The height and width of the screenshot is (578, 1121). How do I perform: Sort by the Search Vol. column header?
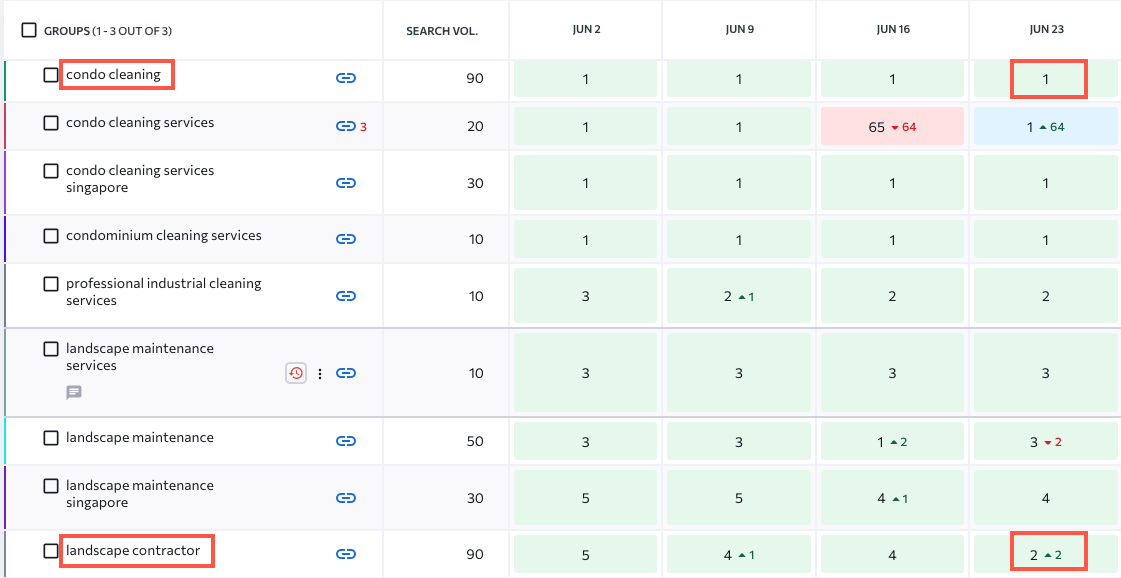(x=442, y=31)
